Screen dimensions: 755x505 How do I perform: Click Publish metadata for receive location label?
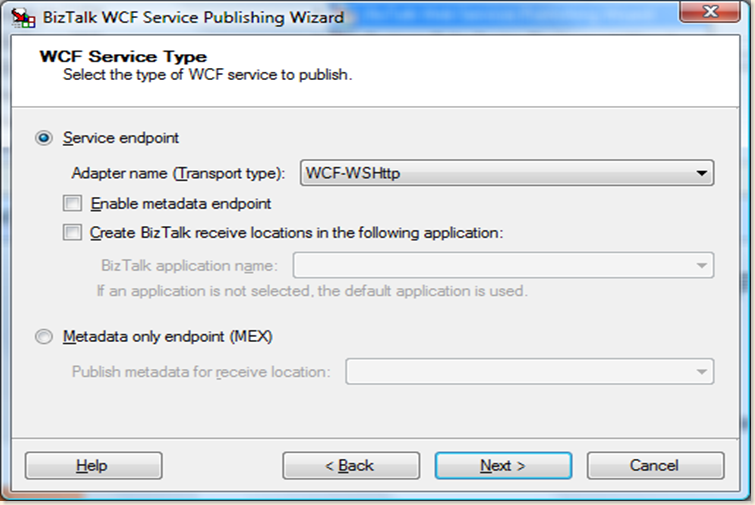coord(201,372)
